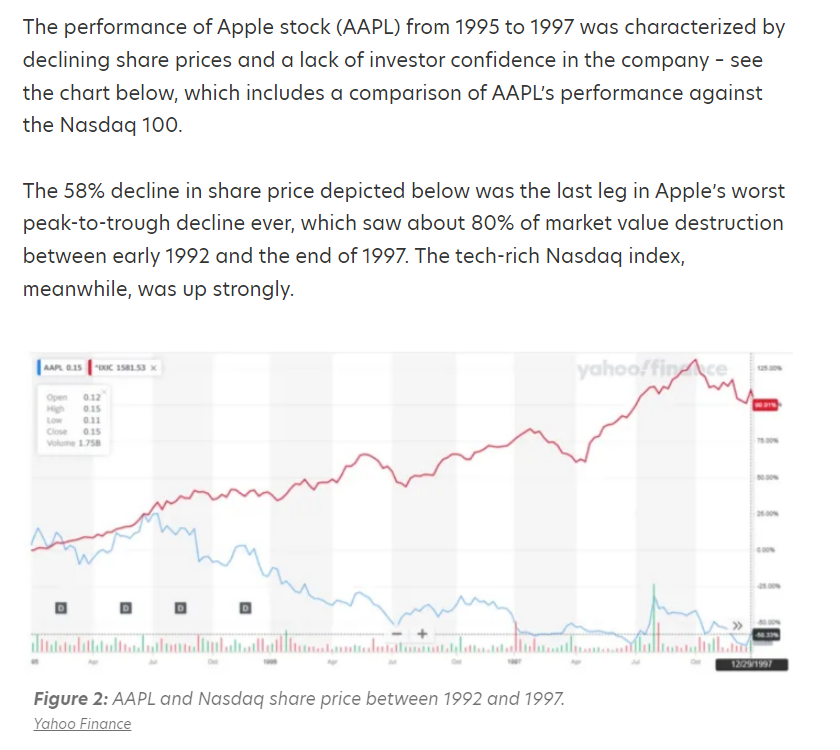The height and width of the screenshot is (750, 840).
Task: Toggle the ^IXIC 1581.53 legend label
Action: click(x=122, y=368)
